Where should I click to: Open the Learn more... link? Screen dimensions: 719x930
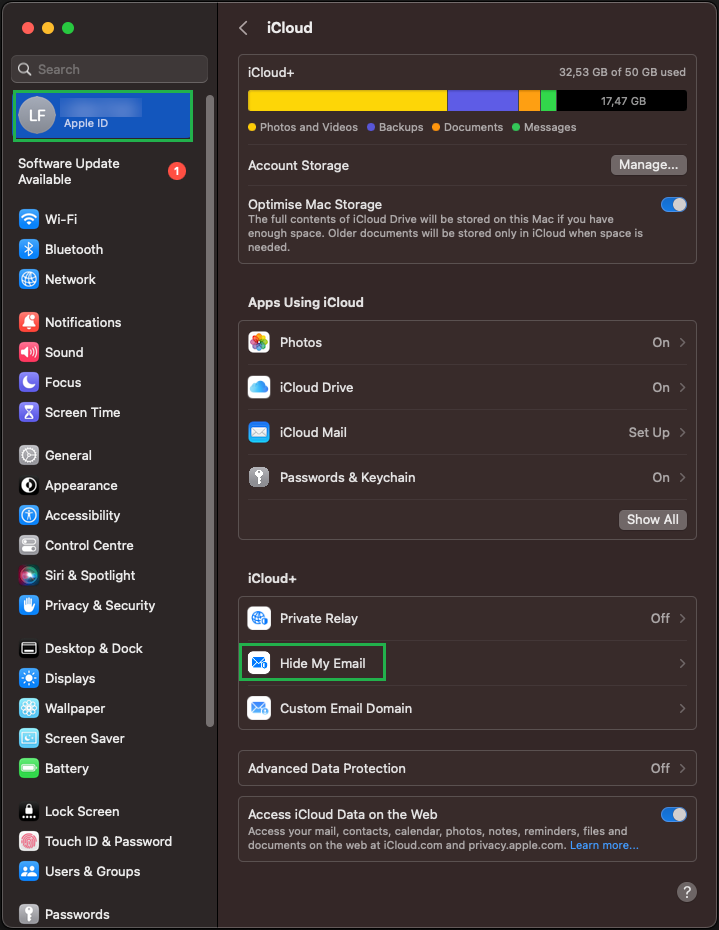click(604, 845)
